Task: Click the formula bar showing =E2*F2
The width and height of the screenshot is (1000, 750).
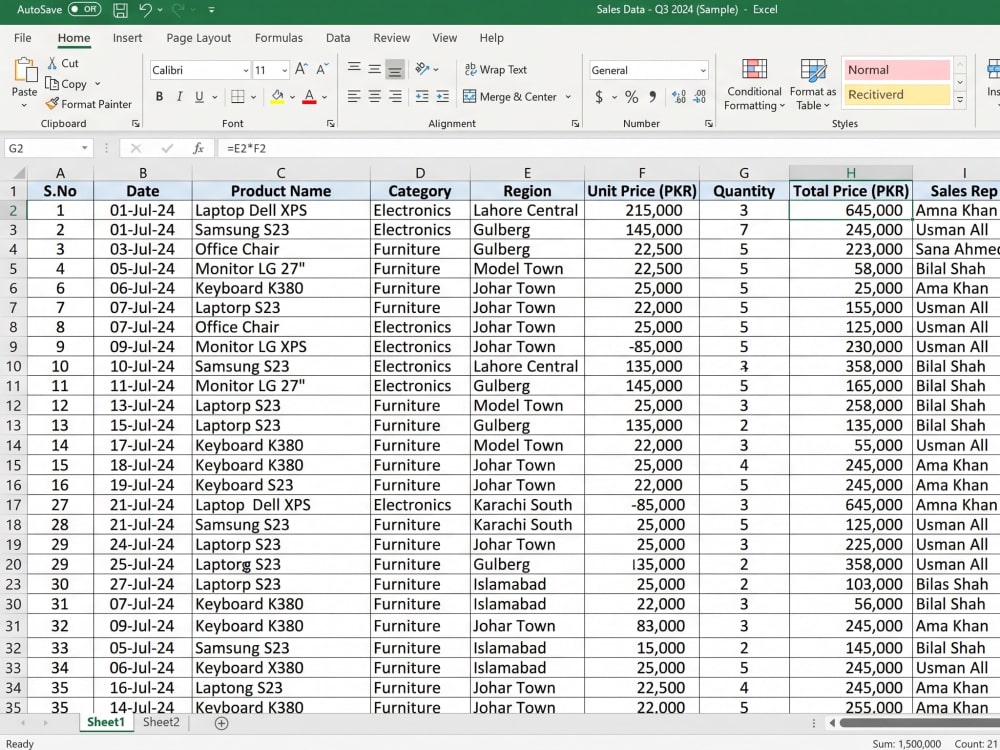Action: click(609, 148)
